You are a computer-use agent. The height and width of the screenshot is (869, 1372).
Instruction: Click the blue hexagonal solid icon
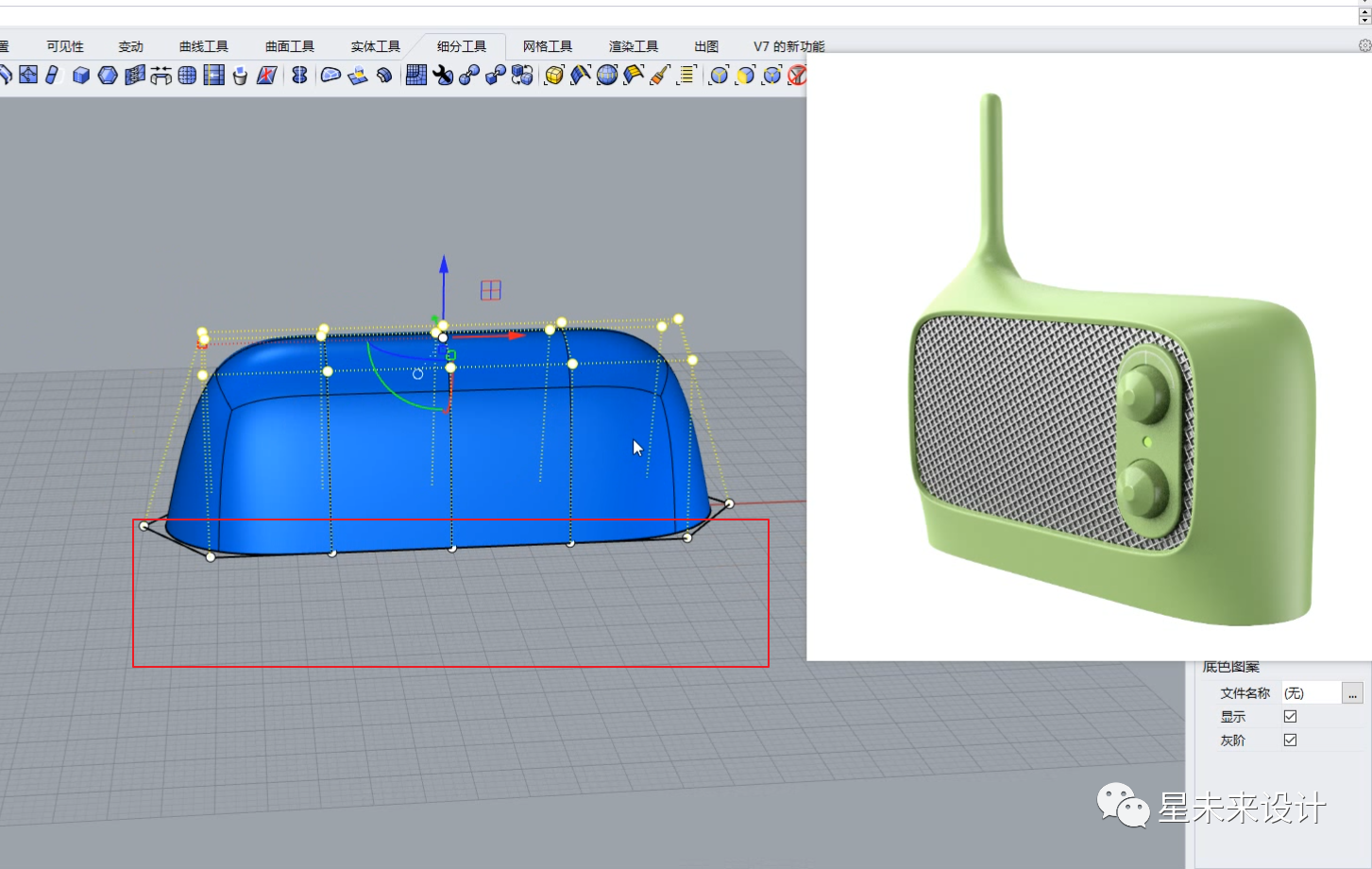(x=108, y=76)
